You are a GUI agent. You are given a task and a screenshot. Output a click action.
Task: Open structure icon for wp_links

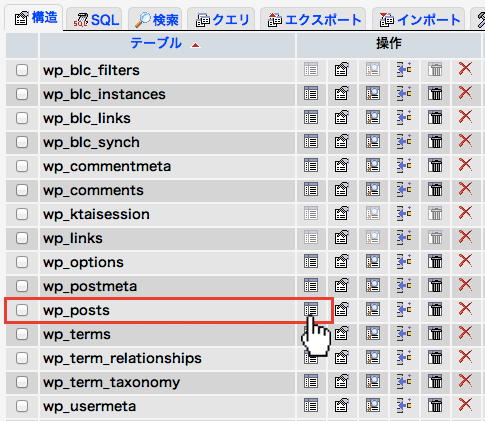(342, 238)
